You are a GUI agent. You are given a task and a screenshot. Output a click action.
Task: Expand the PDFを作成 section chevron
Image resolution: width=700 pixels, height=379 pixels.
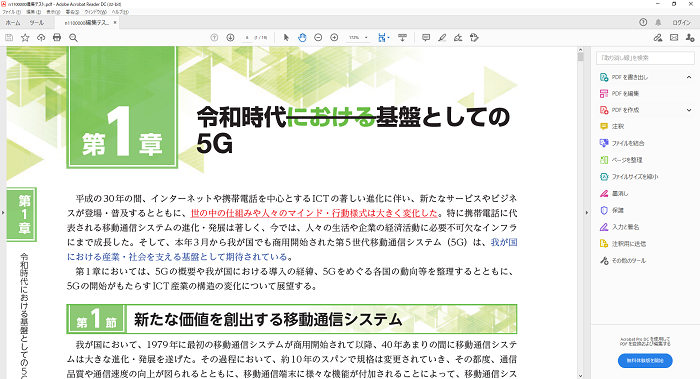click(x=689, y=110)
